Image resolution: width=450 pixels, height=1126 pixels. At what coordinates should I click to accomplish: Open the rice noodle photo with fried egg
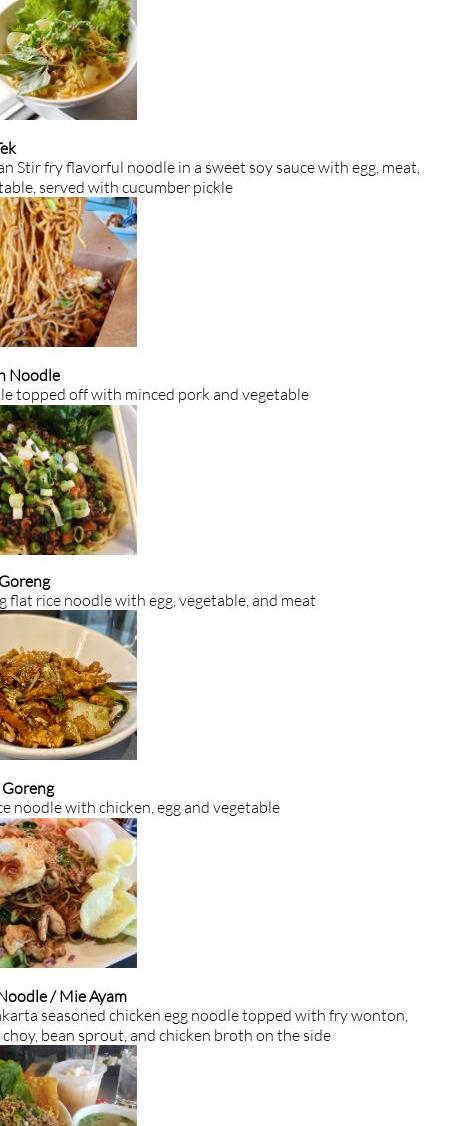click(67, 893)
